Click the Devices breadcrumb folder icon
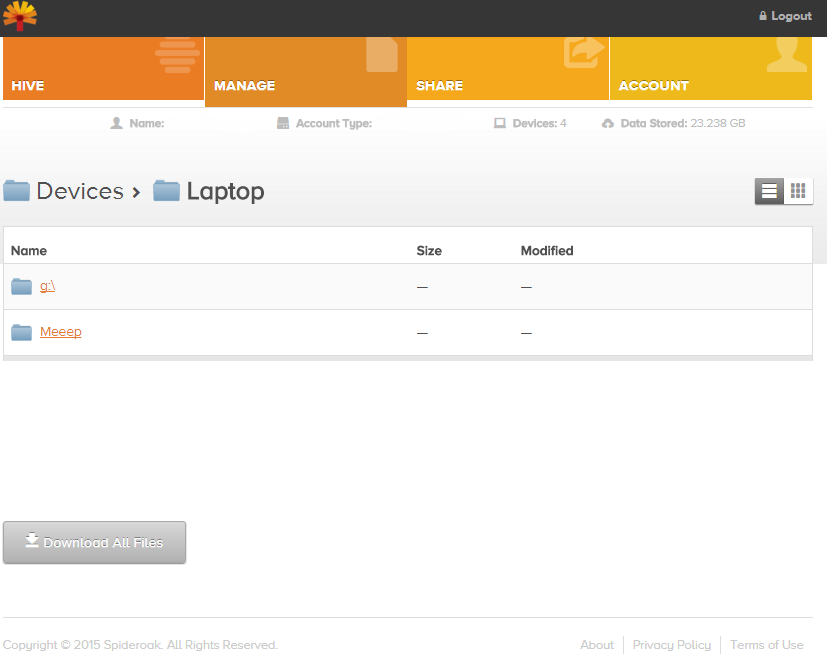Screen dimensions: 827x669 [x=16, y=190]
